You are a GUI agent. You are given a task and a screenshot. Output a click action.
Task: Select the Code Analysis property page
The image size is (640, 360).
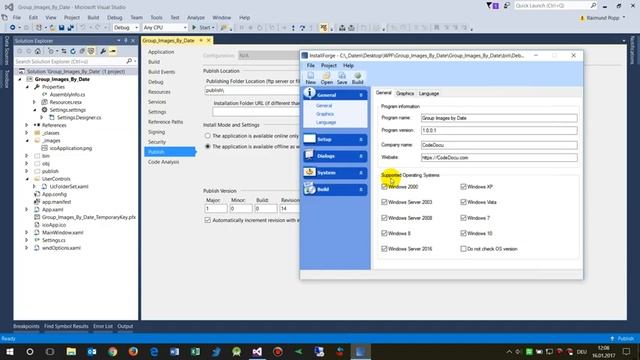point(163,162)
